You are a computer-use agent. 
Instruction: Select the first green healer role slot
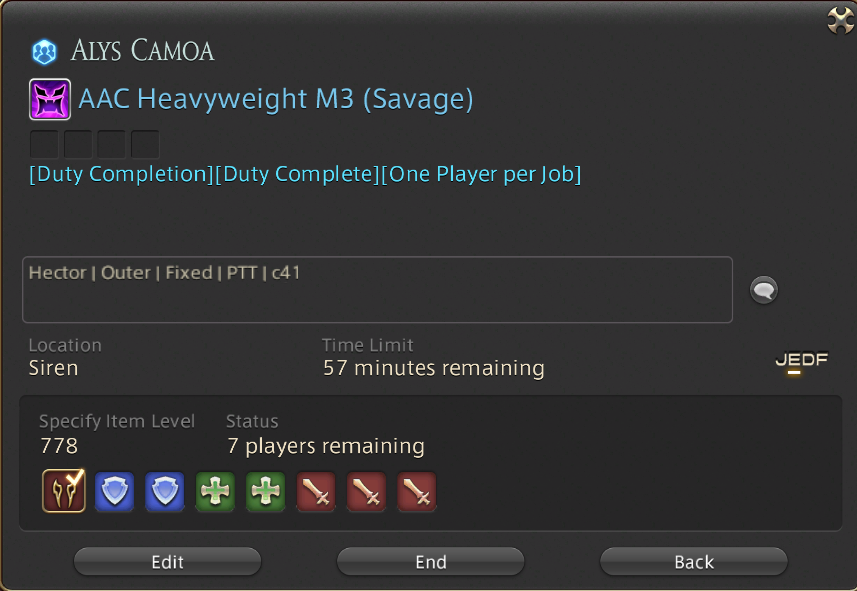click(215, 491)
